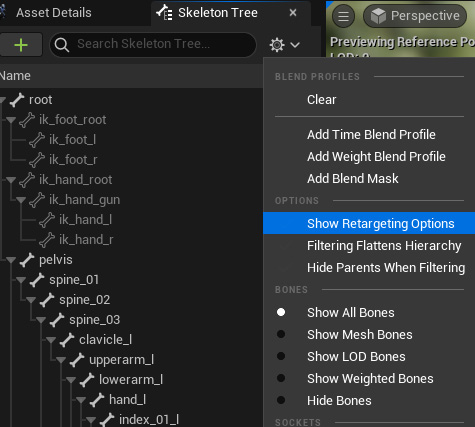Enable the Show Mesh Bones radio option
Image resolution: width=475 pixels, height=427 pixels.
(x=281, y=334)
